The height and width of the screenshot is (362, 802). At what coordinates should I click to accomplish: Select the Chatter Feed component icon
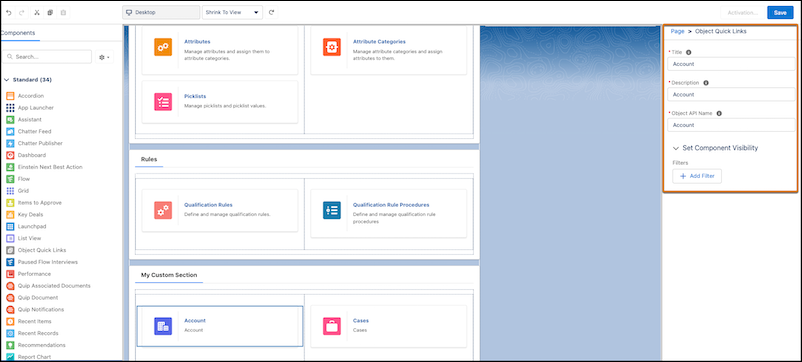coord(10,131)
